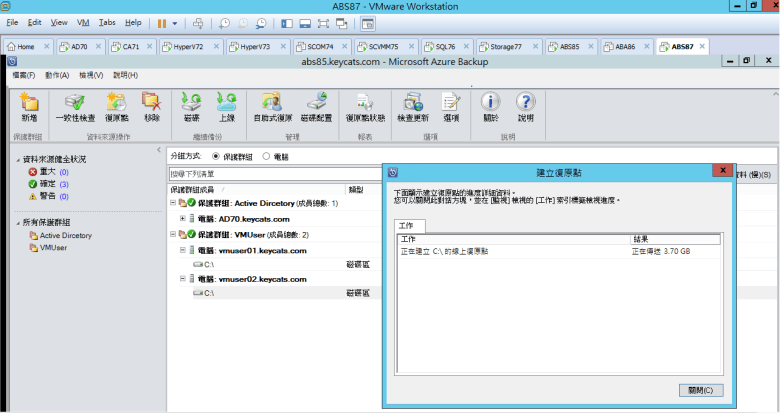The height and width of the screenshot is (413, 780).
Task: Click the 檢查更新 check updates icon
Action: [x=411, y=105]
